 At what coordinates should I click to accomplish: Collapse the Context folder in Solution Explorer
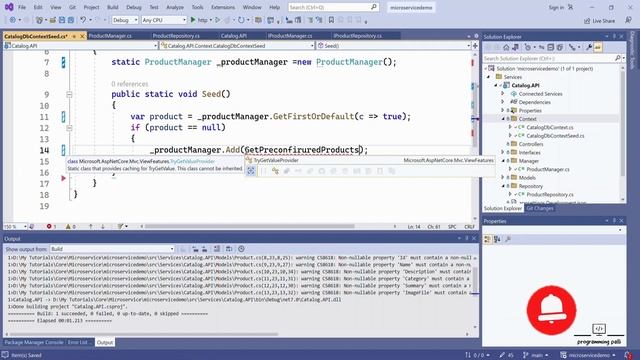coord(503,119)
